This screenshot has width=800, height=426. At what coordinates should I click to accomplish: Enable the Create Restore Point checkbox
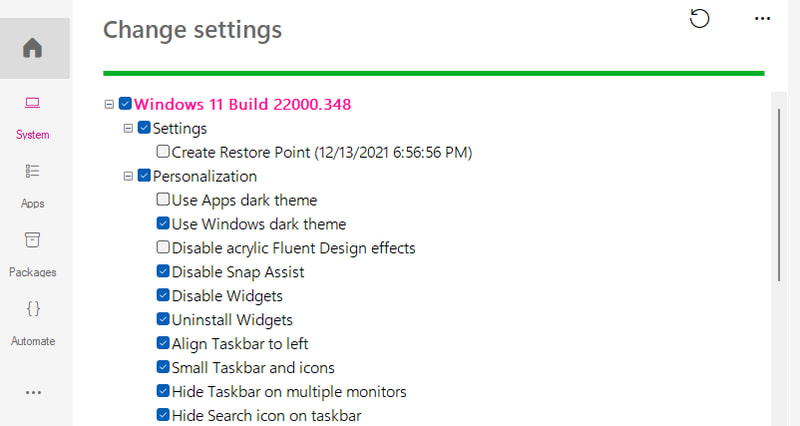click(163, 151)
